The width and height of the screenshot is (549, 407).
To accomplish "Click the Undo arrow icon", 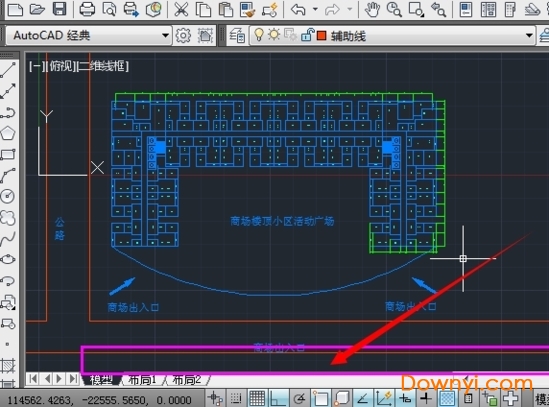I will (x=298, y=9).
